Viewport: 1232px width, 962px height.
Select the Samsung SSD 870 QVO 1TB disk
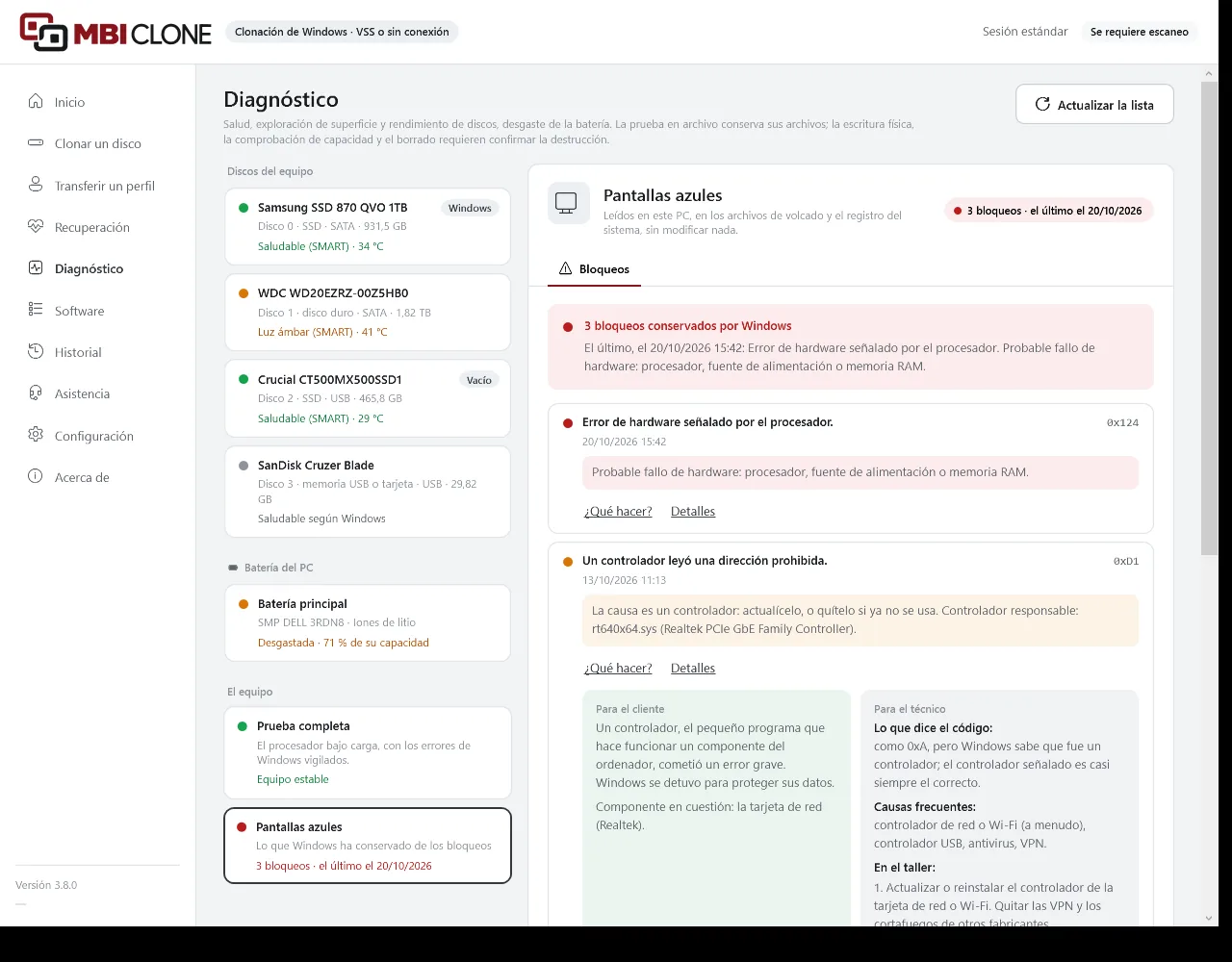pyautogui.click(x=368, y=227)
